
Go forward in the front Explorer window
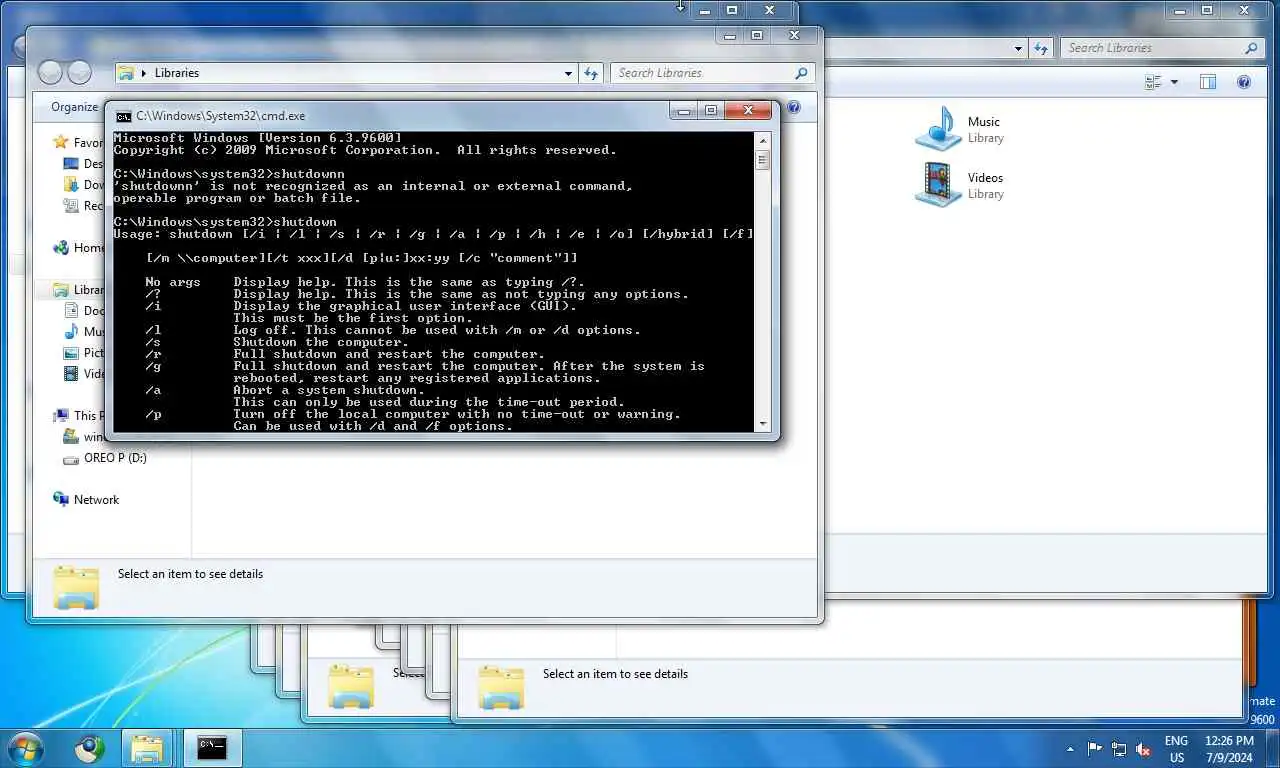(x=79, y=72)
